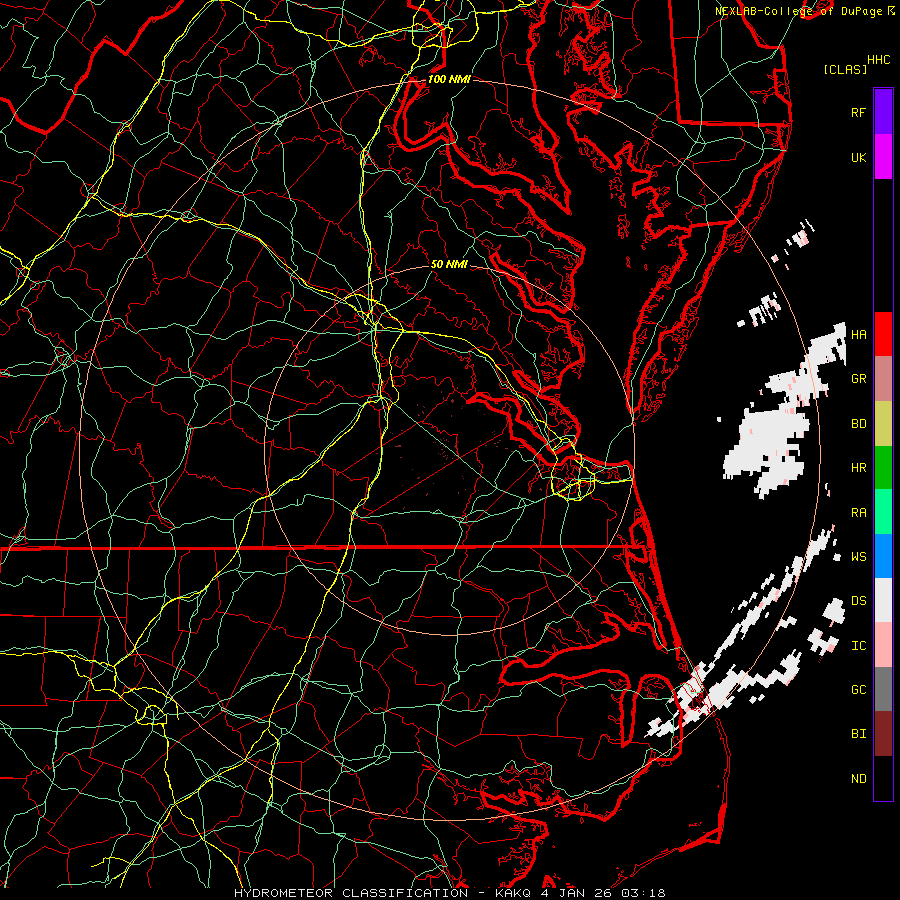The height and width of the screenshot is (900, 900).
Task: Click the Hydrometeor Classification KAKQ title caption
Action: [x=449, y=893]
